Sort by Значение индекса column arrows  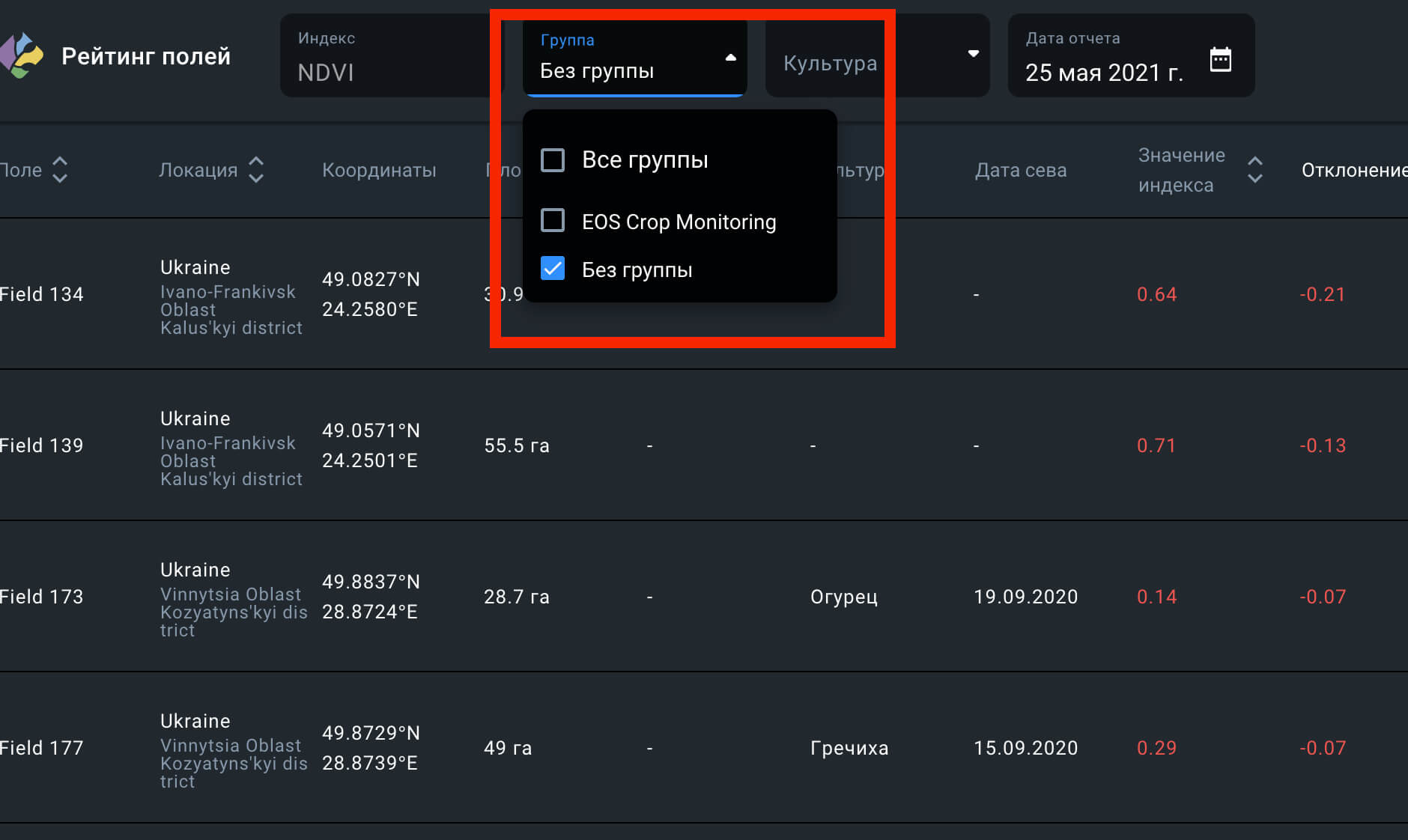tap(1255, 170)
